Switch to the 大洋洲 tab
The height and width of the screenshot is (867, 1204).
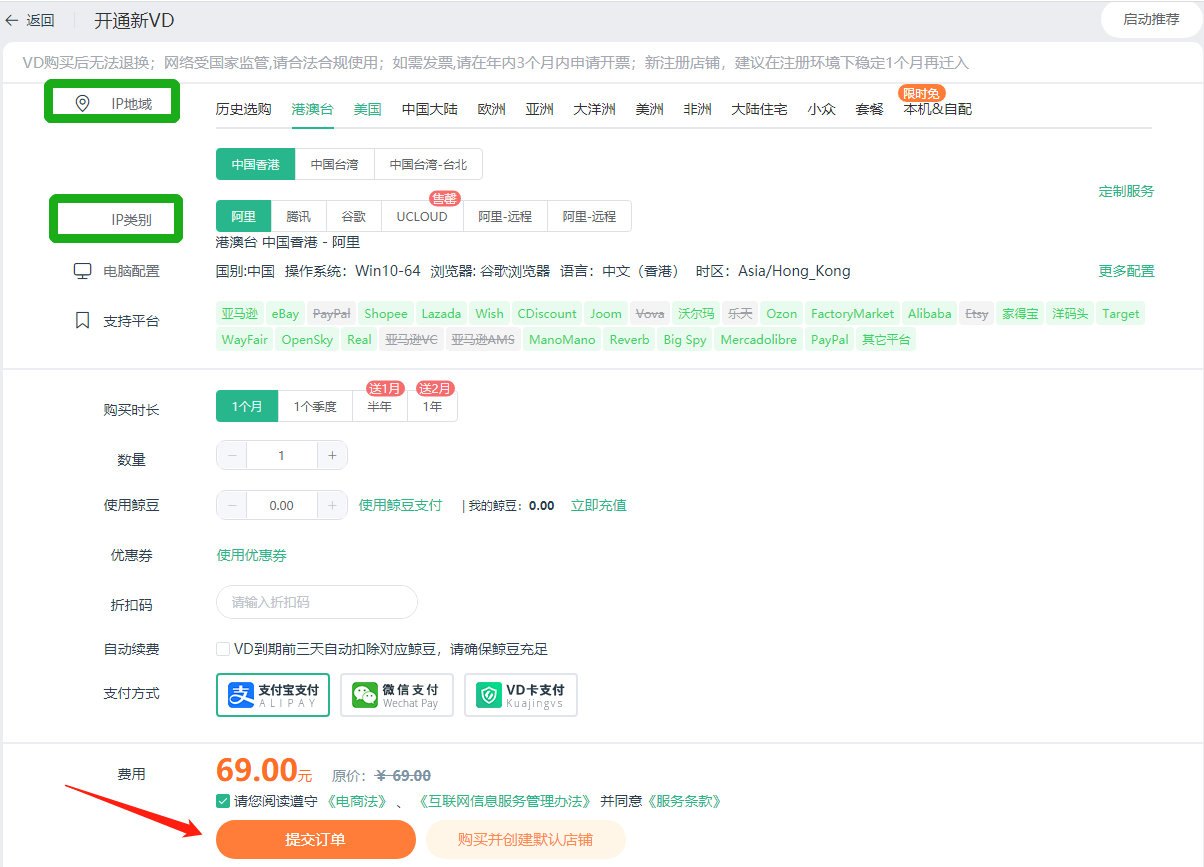point(594,109)
